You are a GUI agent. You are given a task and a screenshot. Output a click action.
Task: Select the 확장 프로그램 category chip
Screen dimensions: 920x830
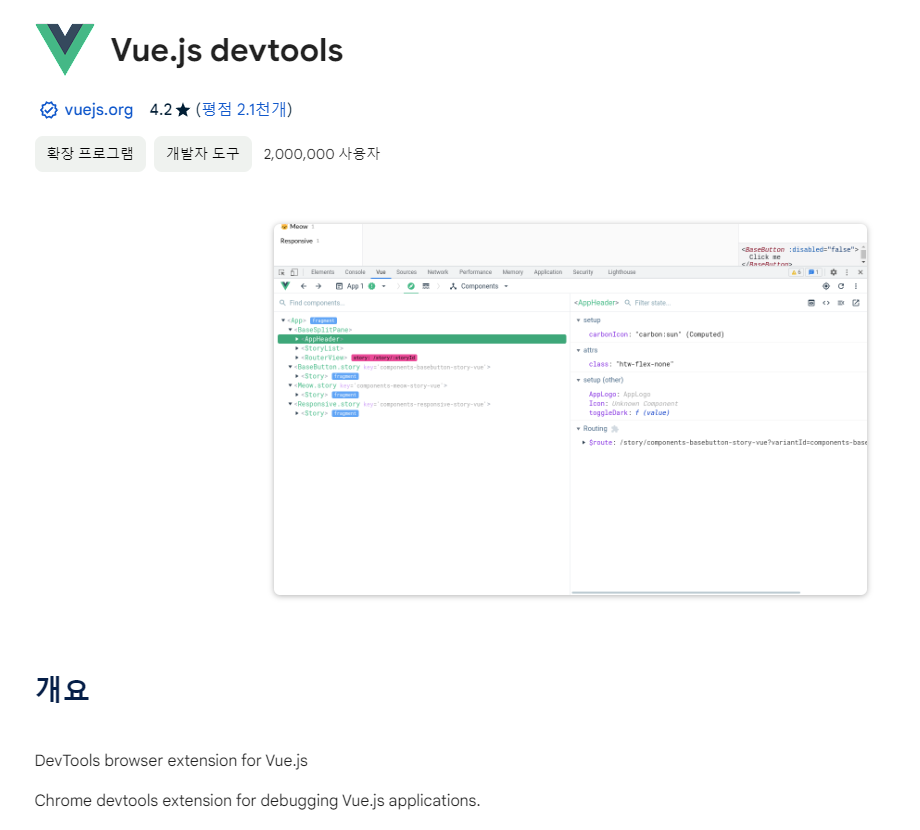90,154
